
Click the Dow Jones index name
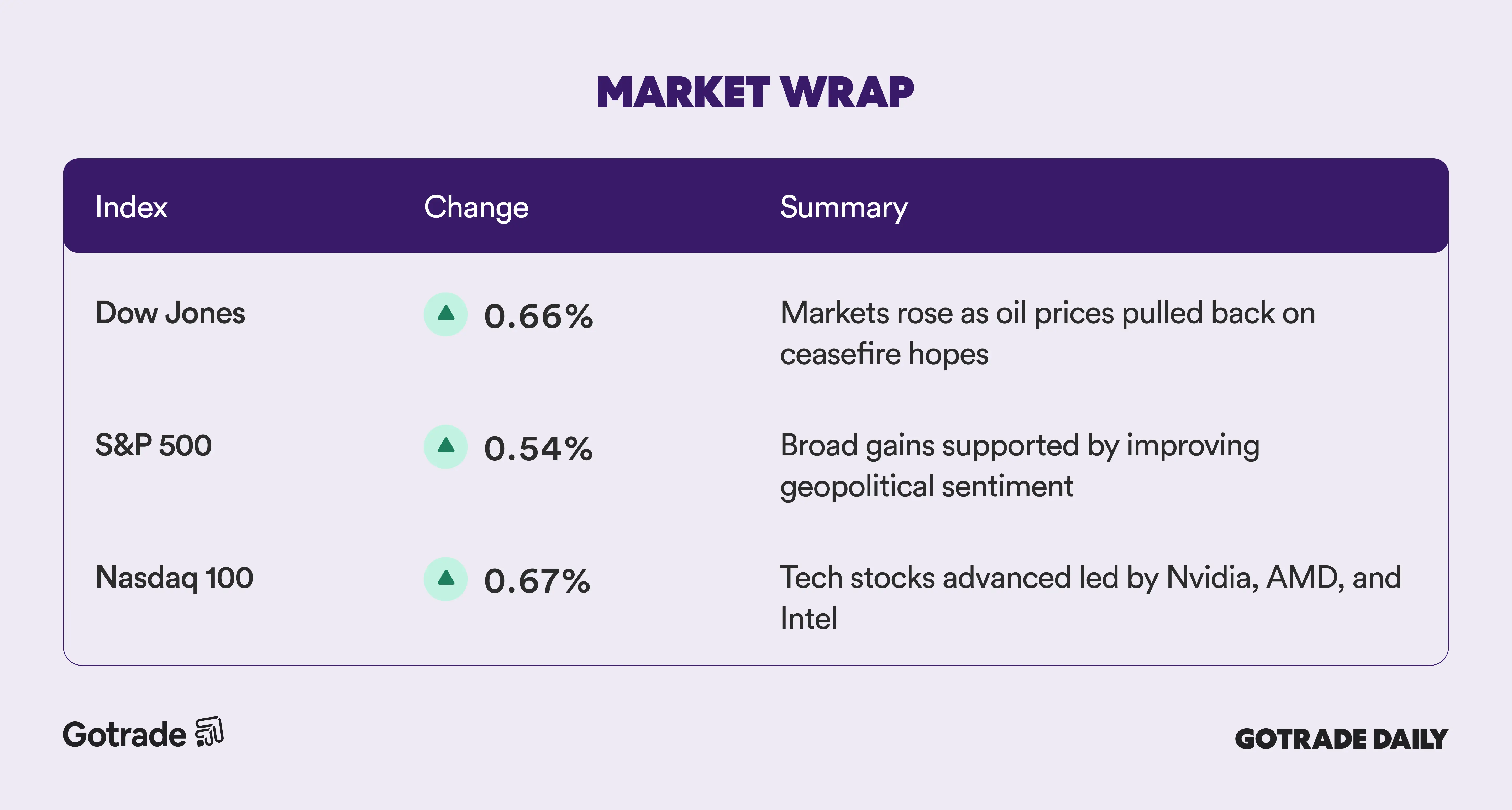(x=170, y=313)
